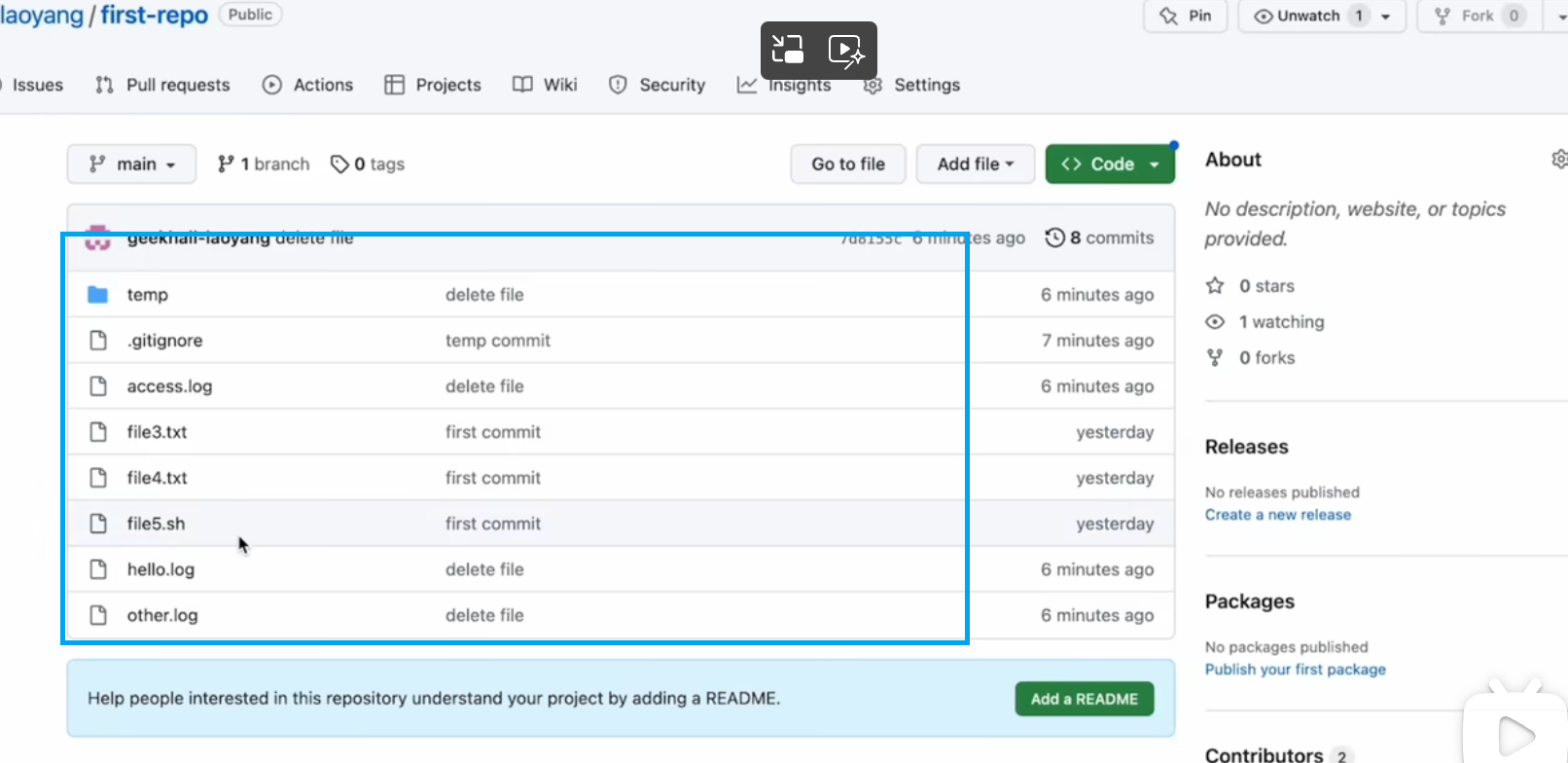Screen dimensions: 1568x763
Task: Click the file icon beside access.log
Action: (97, 385)
